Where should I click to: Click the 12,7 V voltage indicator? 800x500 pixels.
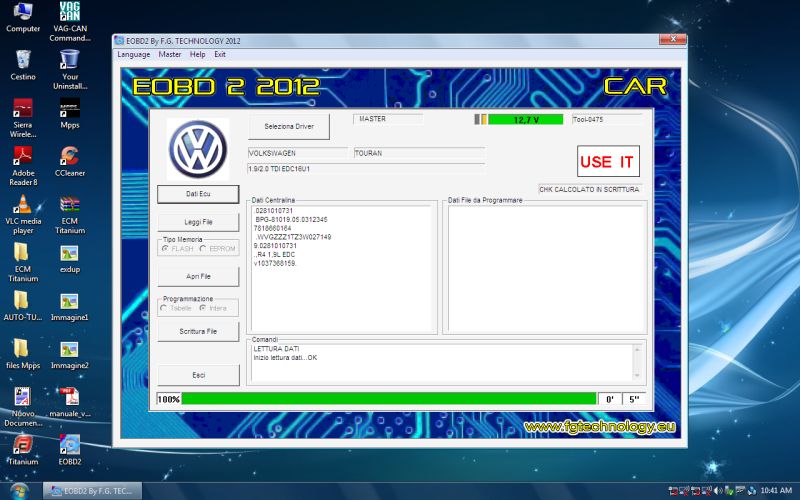526,119
